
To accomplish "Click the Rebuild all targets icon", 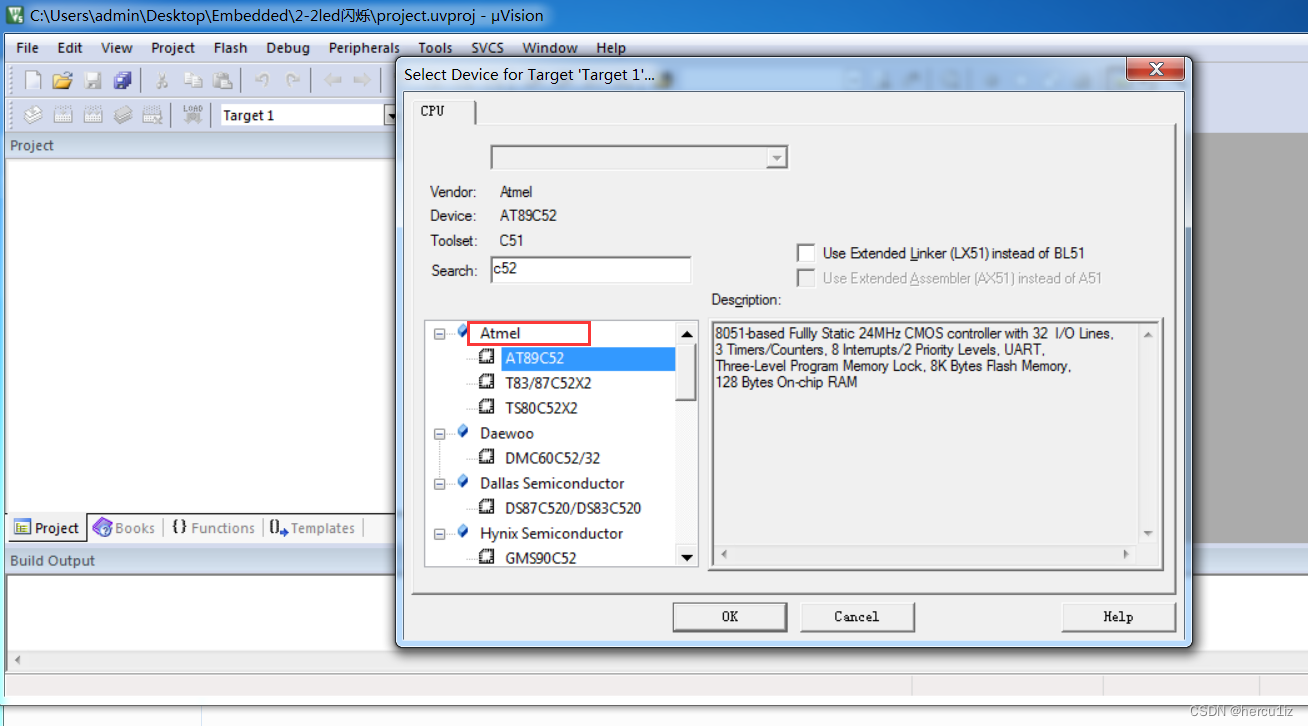I will coord(93,115).
